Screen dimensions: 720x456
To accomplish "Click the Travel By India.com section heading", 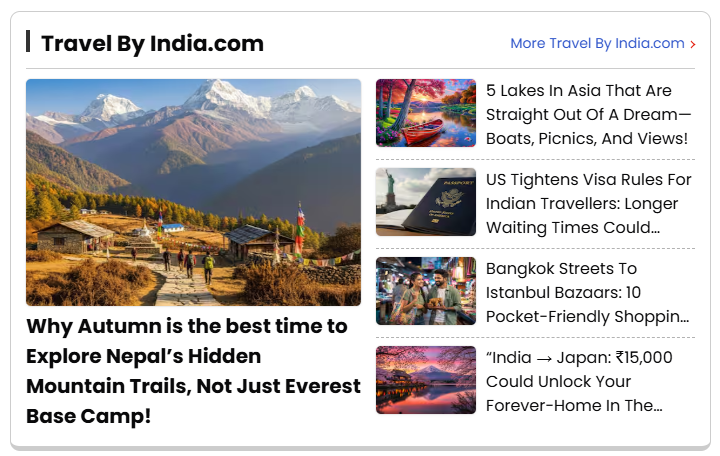I will coord(152,44).
